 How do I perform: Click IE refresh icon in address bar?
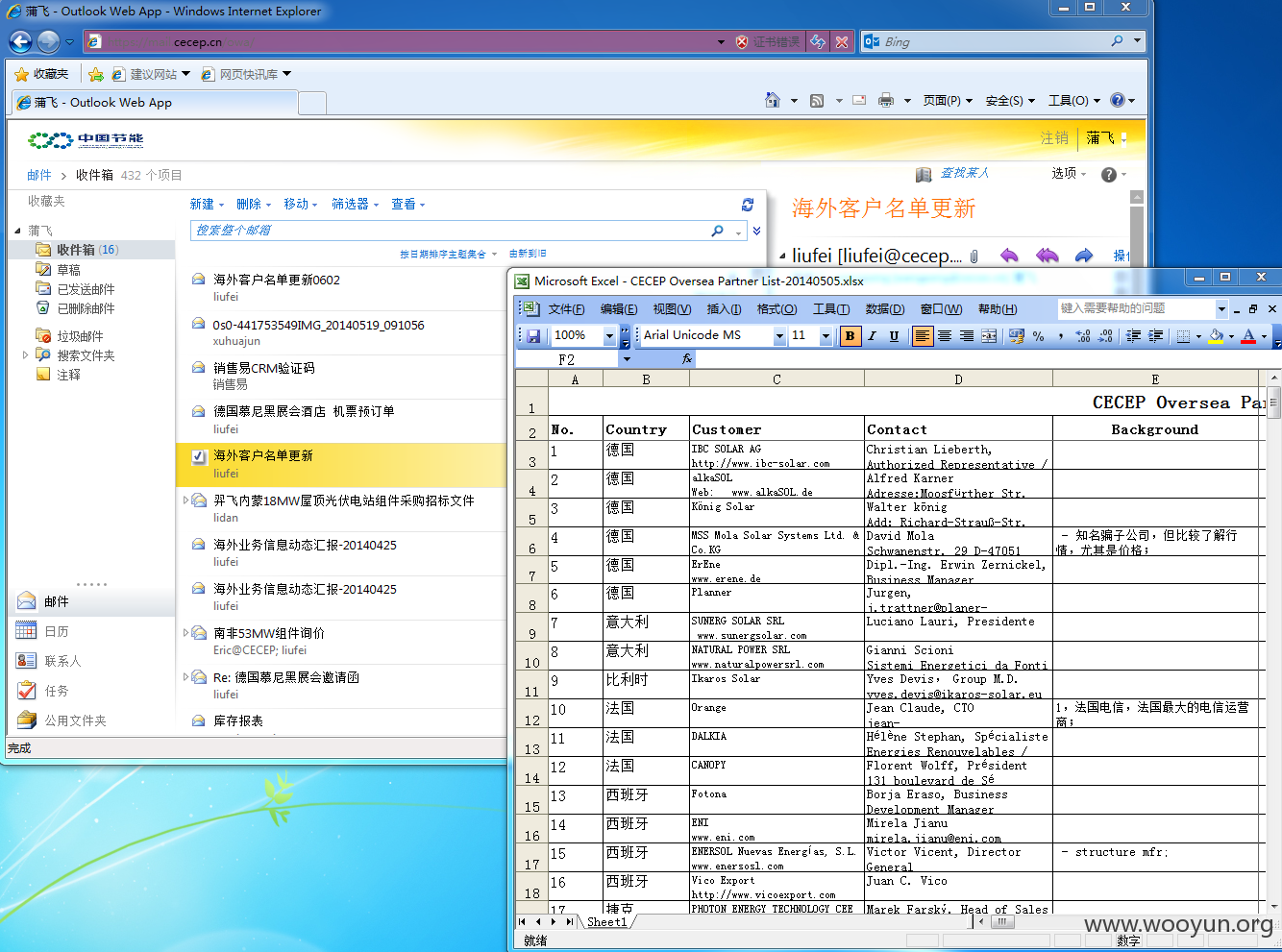pyautogui.click(x=818, y=42)
